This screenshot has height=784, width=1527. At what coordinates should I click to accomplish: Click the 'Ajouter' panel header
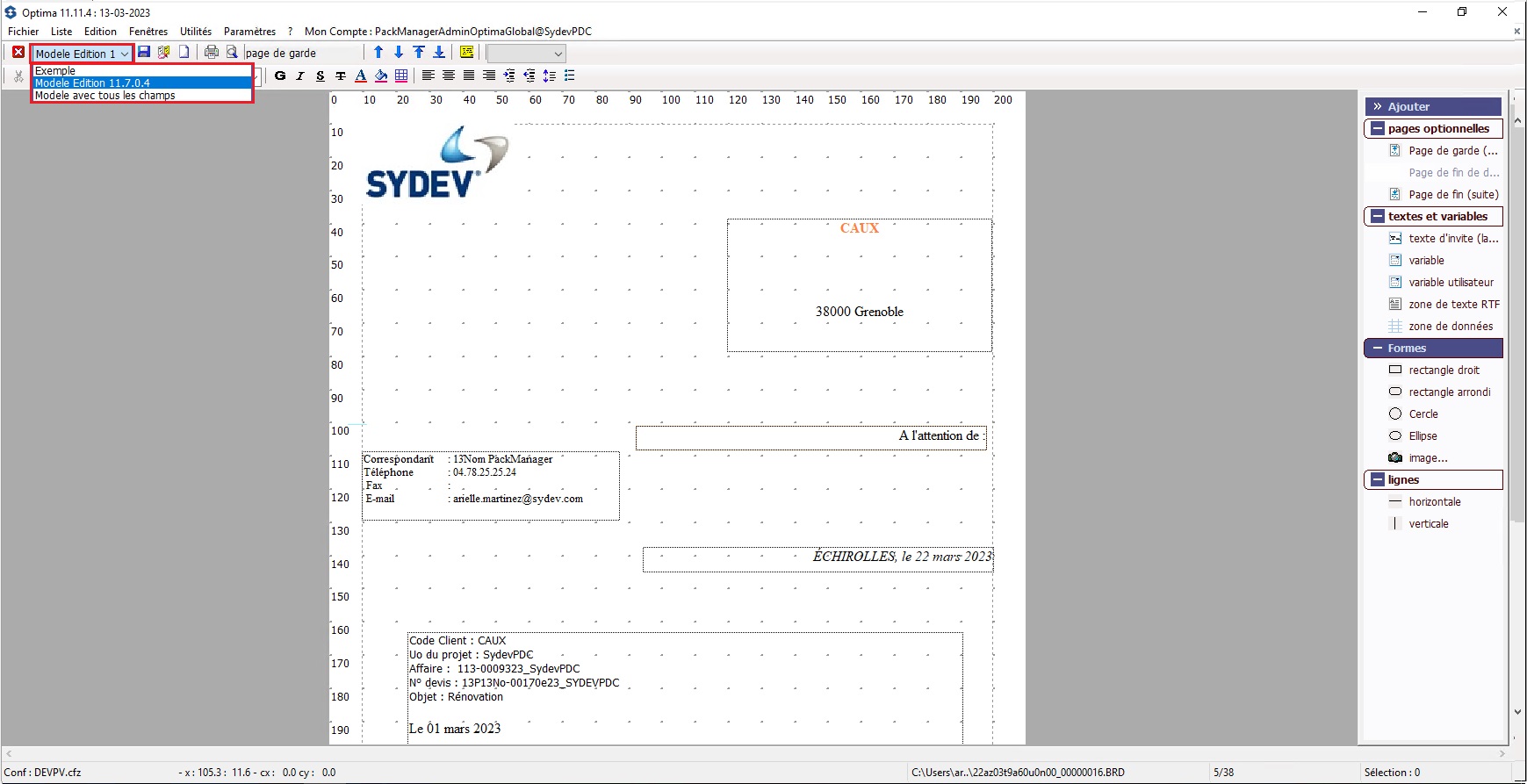pyautogui.click(x=1433, y=106)
